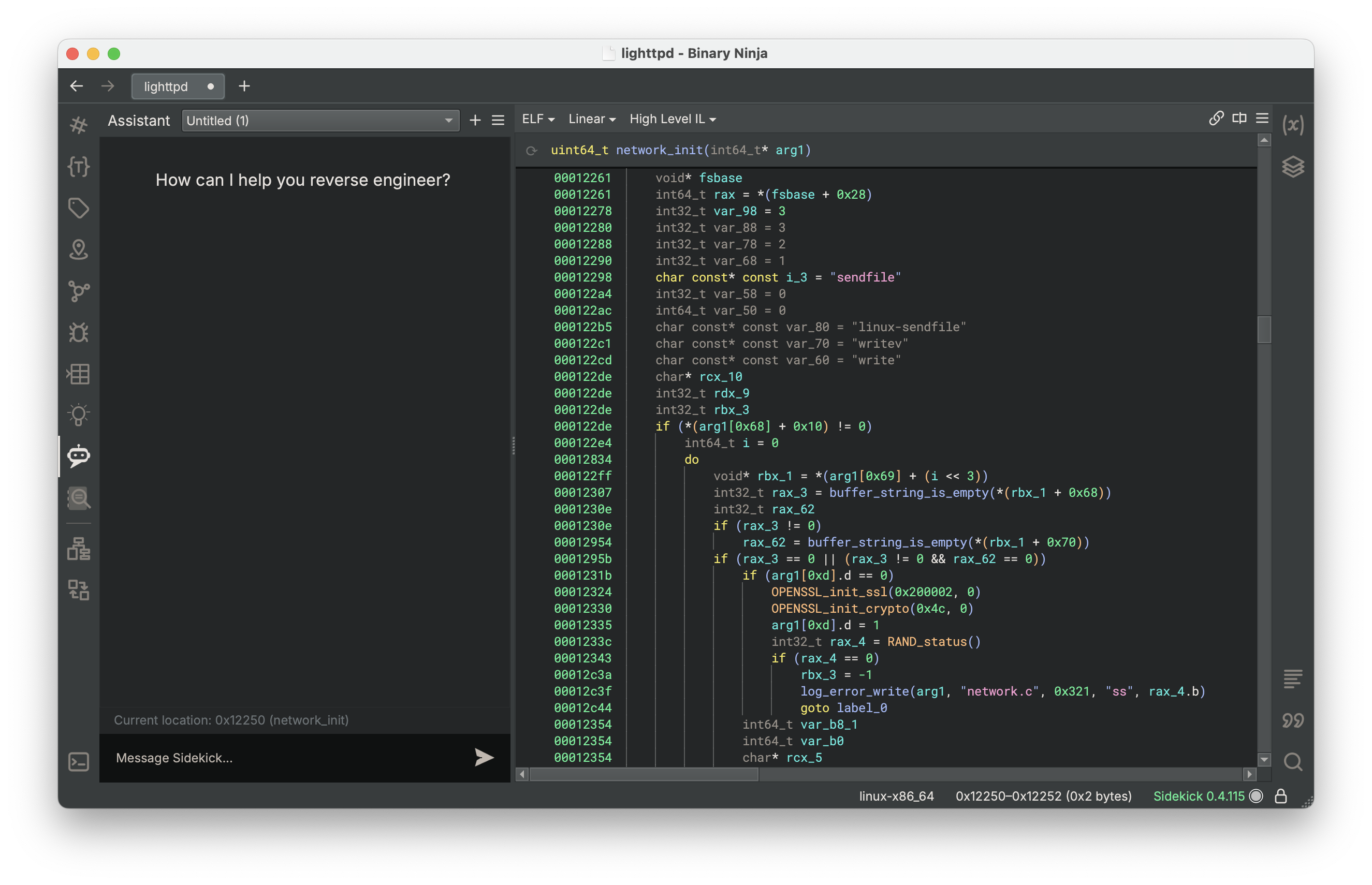Open the Debugger bug icon
Screen dimensions: 1372x885
pyautogui.click(x=79, y=332)
